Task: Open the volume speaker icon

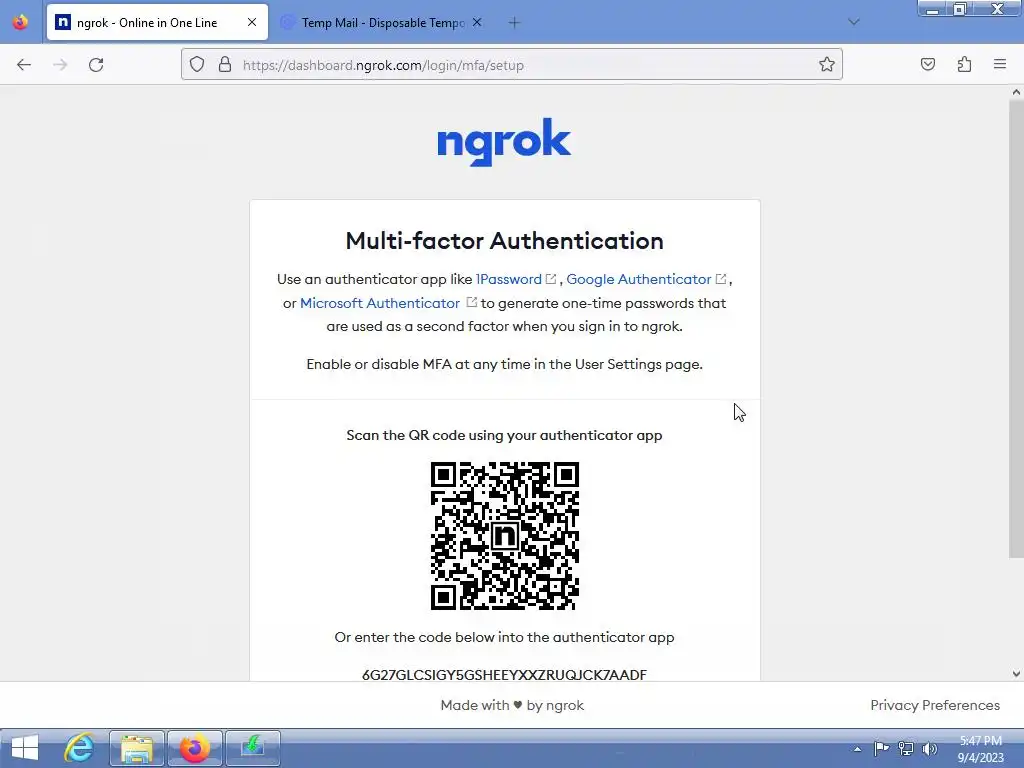Action: pos(929,748)
